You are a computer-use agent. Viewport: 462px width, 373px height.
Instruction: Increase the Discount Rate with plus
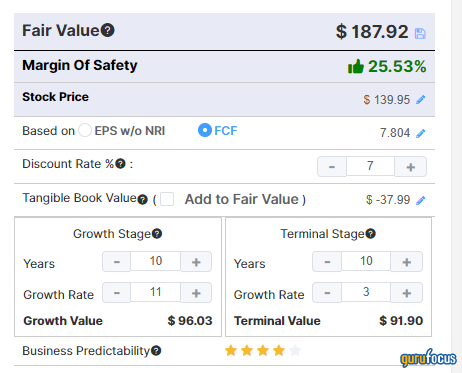point(411,166)
